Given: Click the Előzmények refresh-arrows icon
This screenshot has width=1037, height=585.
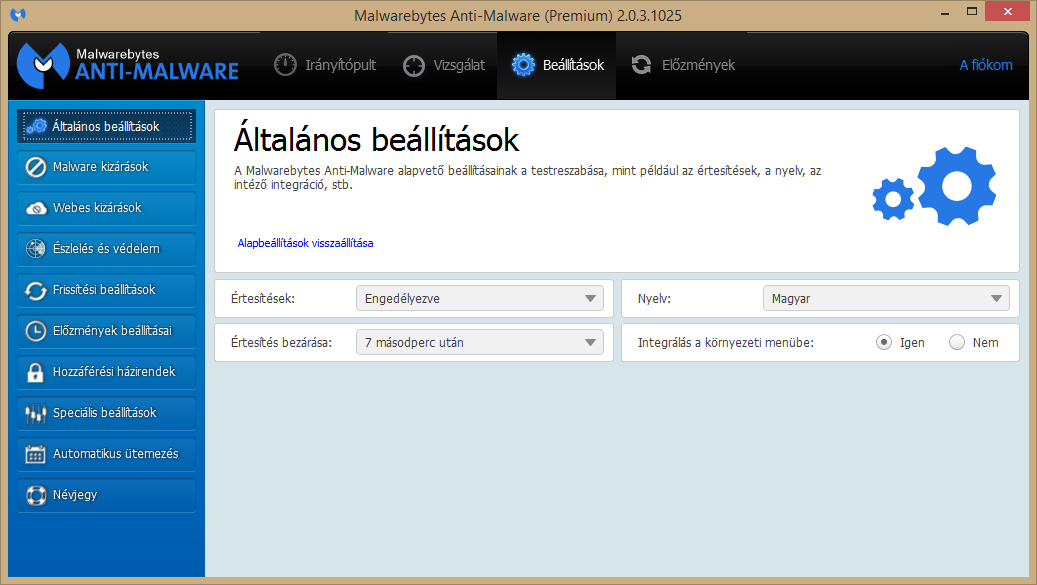Looking at the screenshot, I should pos(641,65).
